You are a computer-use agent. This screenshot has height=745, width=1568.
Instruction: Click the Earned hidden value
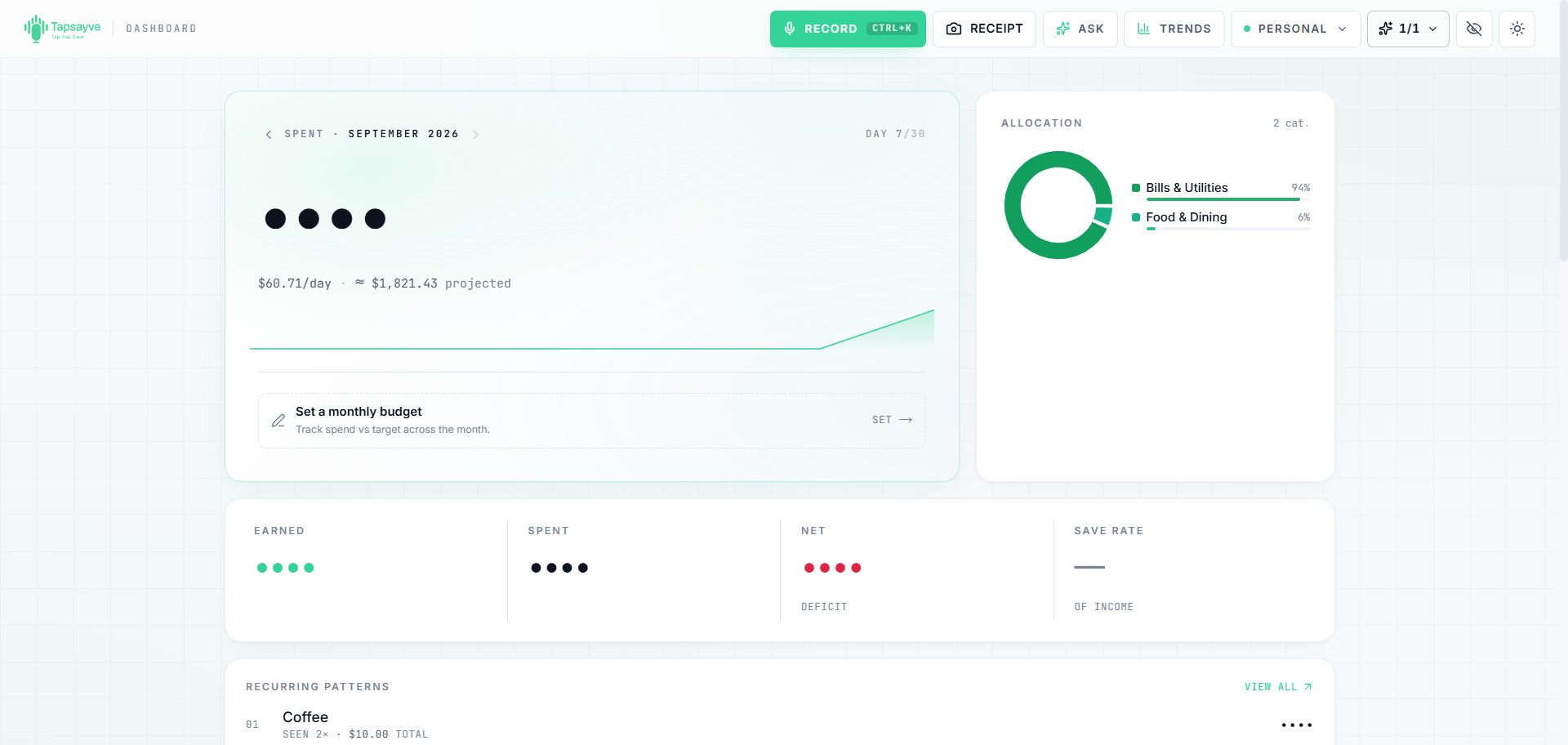pyautogui.click(x=285, y=568)
